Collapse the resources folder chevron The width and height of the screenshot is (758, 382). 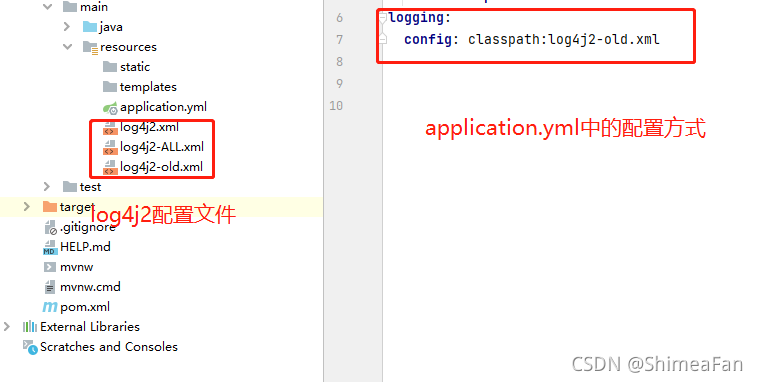[x=68, y=46]
